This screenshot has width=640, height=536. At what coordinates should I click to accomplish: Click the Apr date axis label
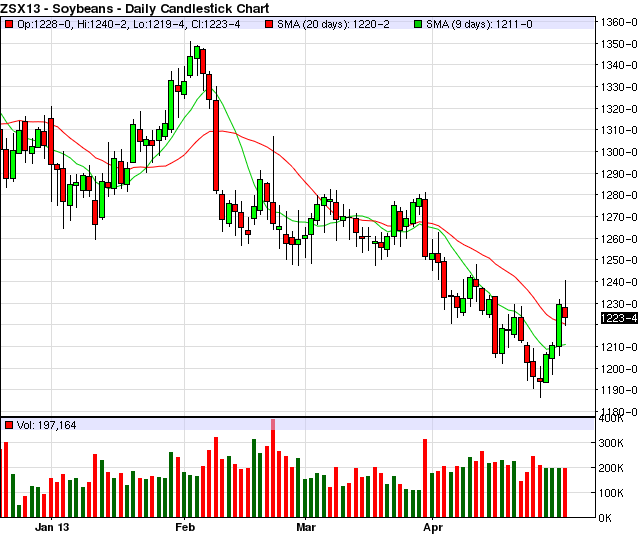click(433, 527)
